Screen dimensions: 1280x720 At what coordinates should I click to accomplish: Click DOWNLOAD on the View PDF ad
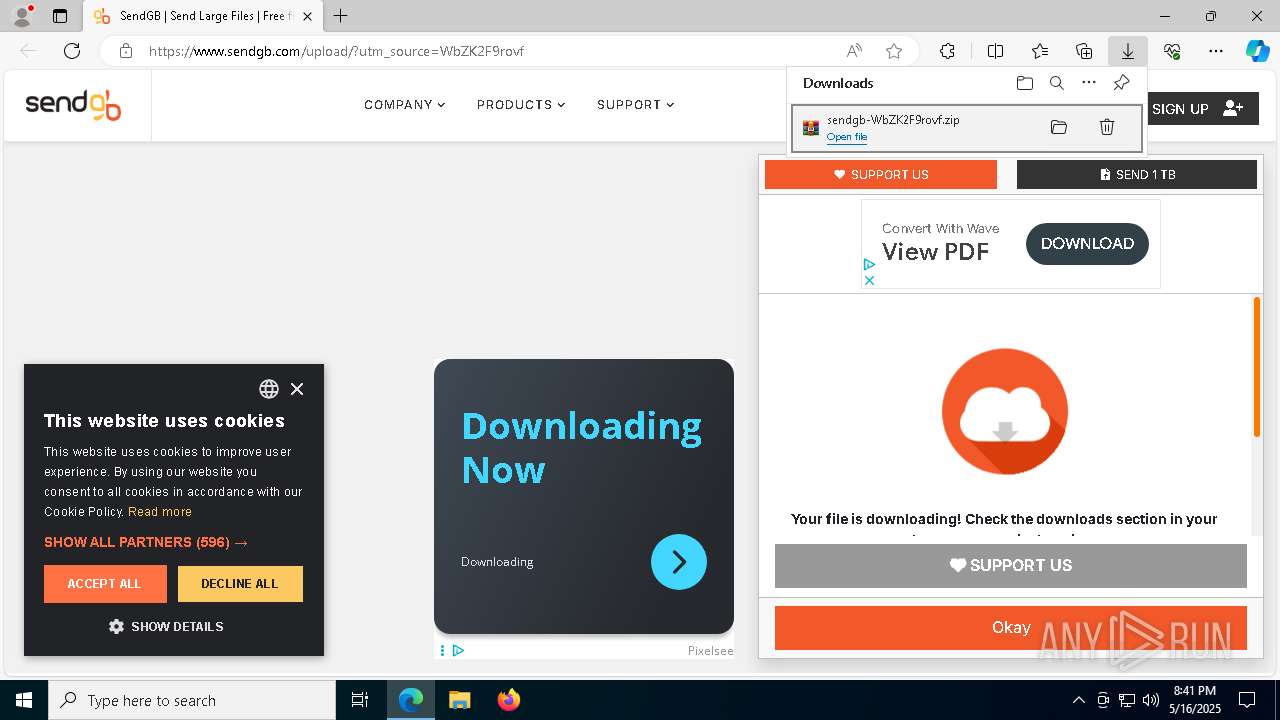1087,244
